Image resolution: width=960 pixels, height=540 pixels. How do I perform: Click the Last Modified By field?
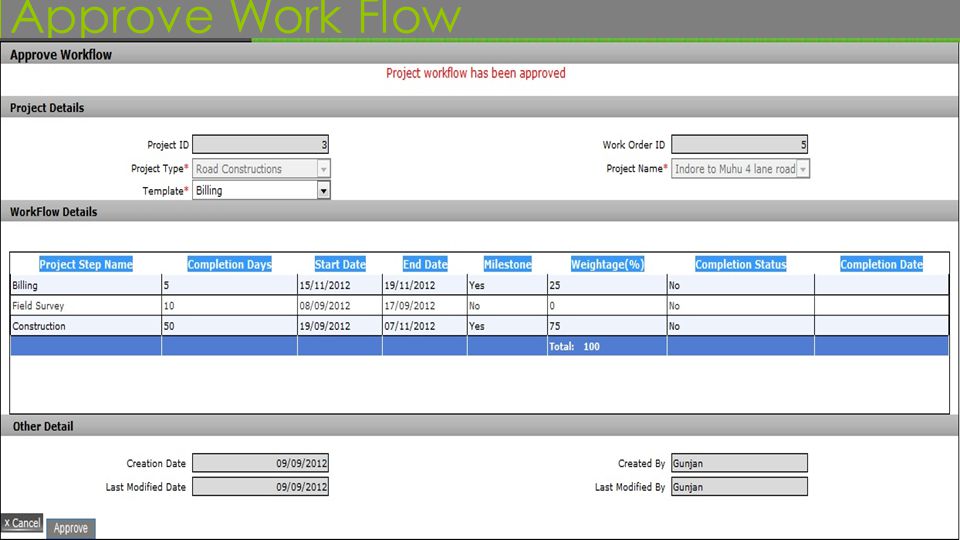tap(739, 487)
